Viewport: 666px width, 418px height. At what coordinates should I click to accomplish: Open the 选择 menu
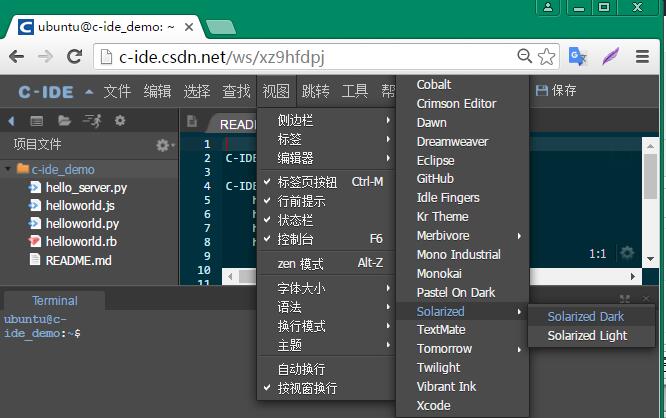[x=197, y=91]
